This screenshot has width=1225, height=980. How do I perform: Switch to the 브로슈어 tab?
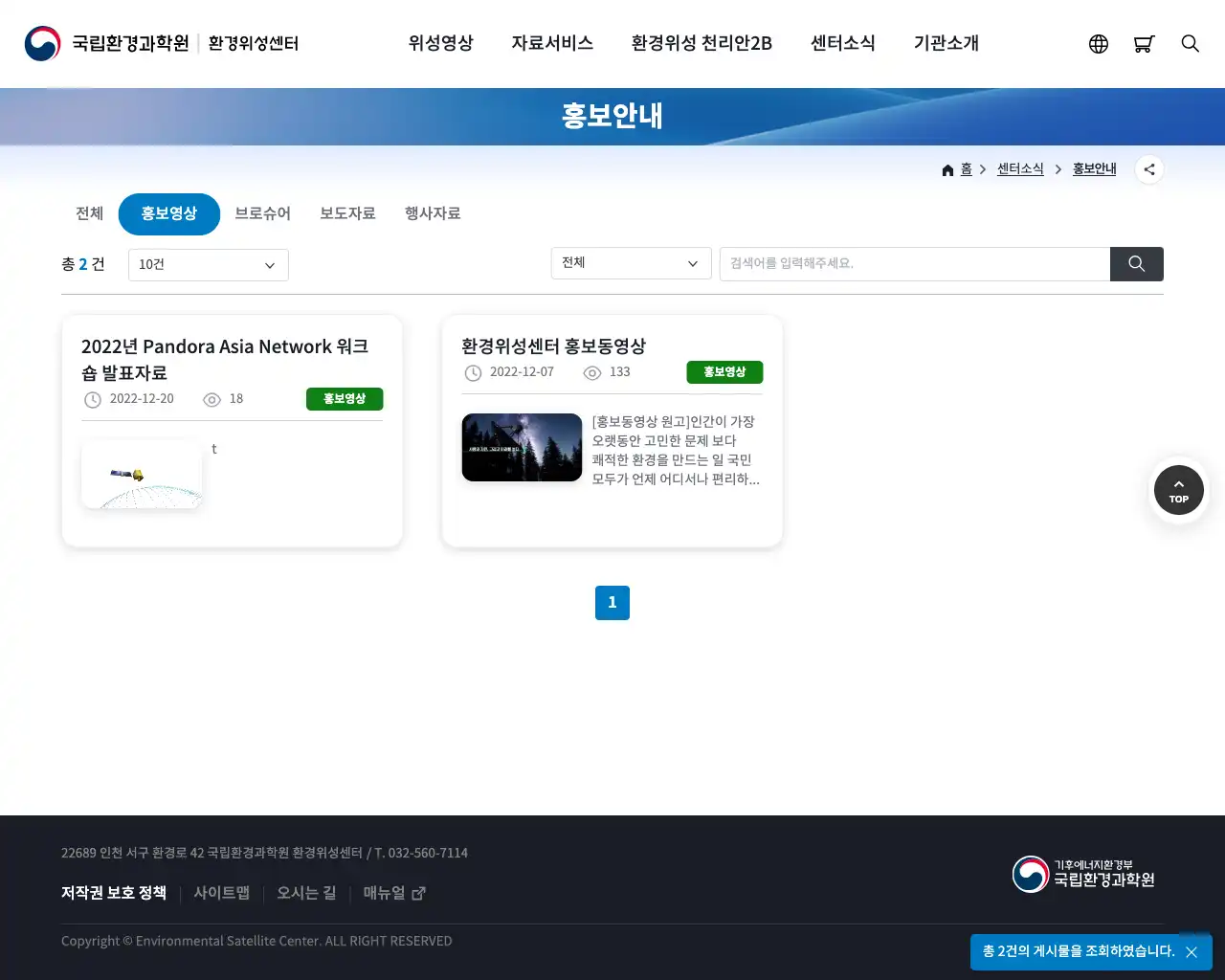coord(263,213)
